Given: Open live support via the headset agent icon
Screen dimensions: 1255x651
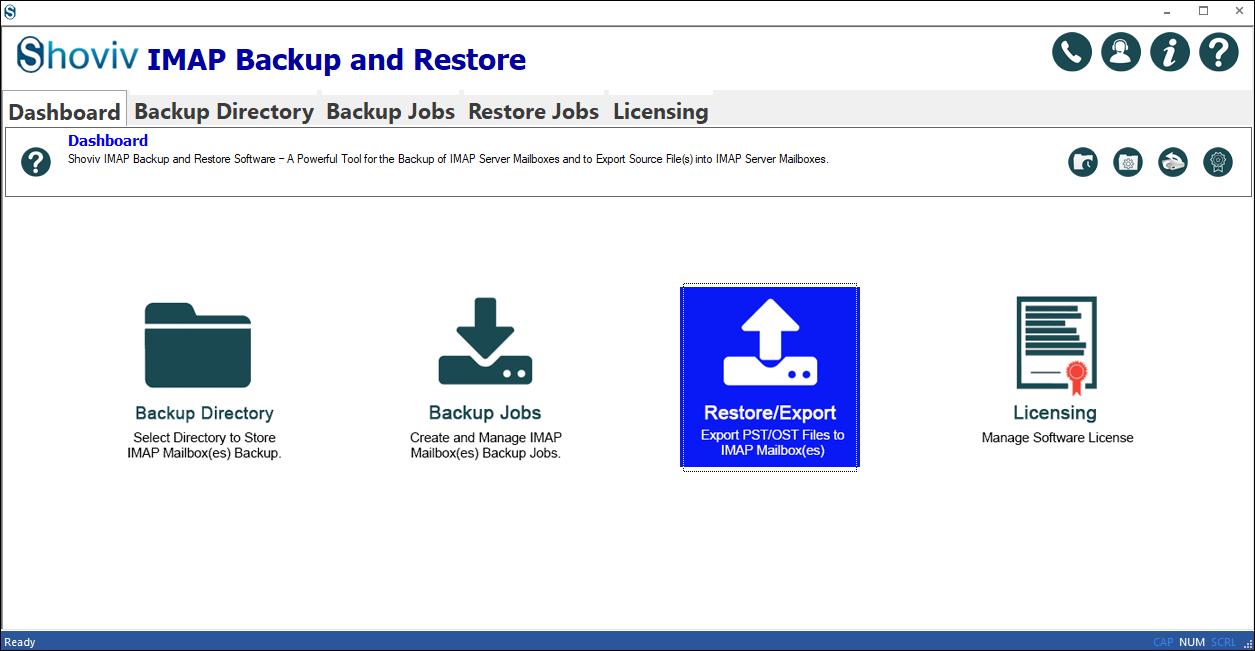Looking at the screenshot, I should (x=1120, y=52).
